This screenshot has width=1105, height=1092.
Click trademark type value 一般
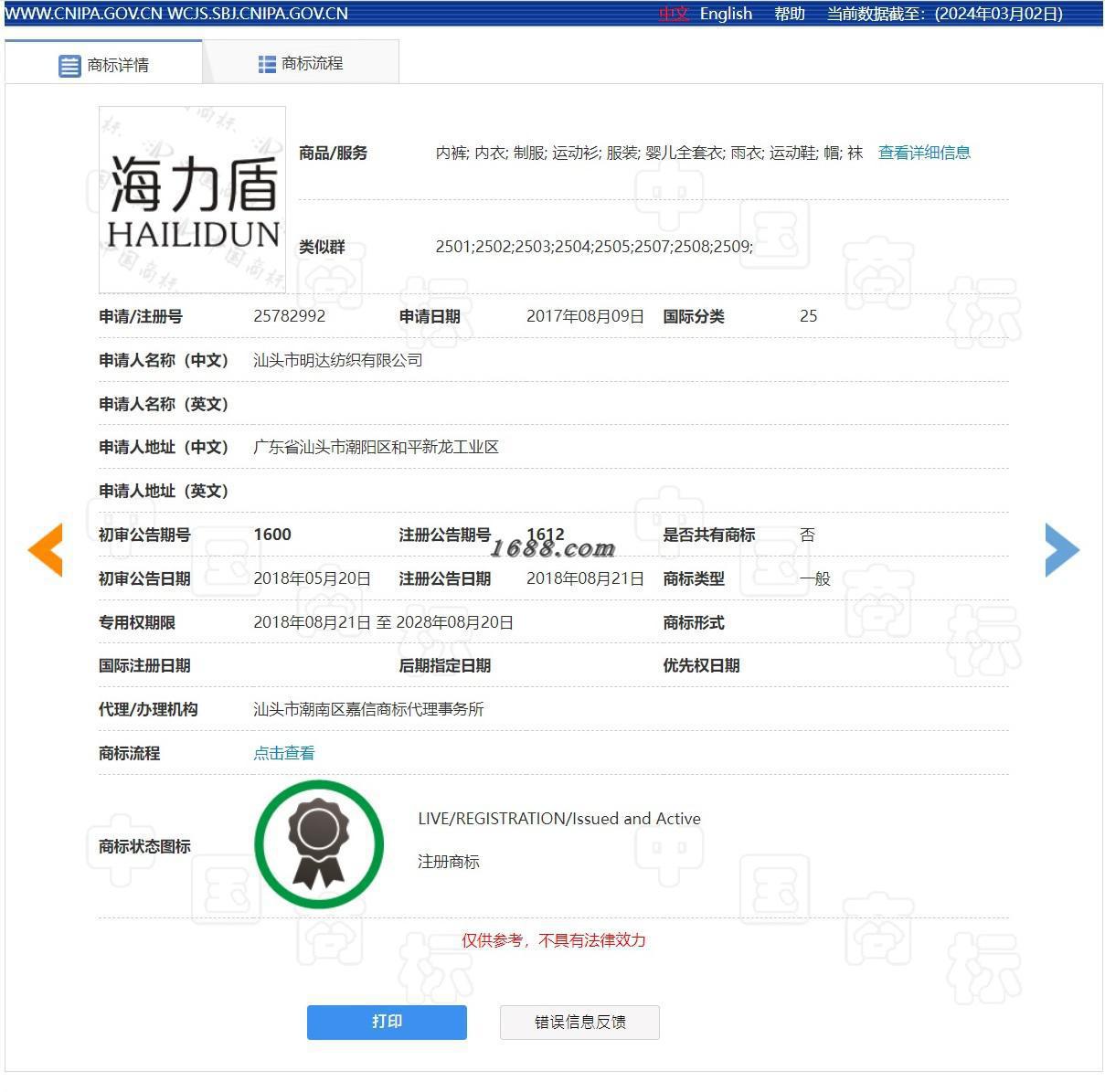[814, 578]
